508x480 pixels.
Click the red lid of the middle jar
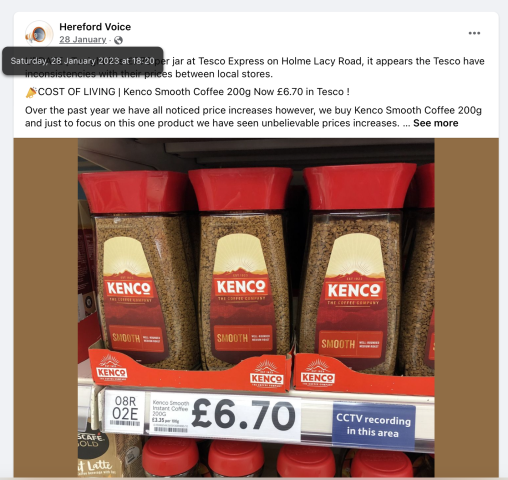(241, 189)
